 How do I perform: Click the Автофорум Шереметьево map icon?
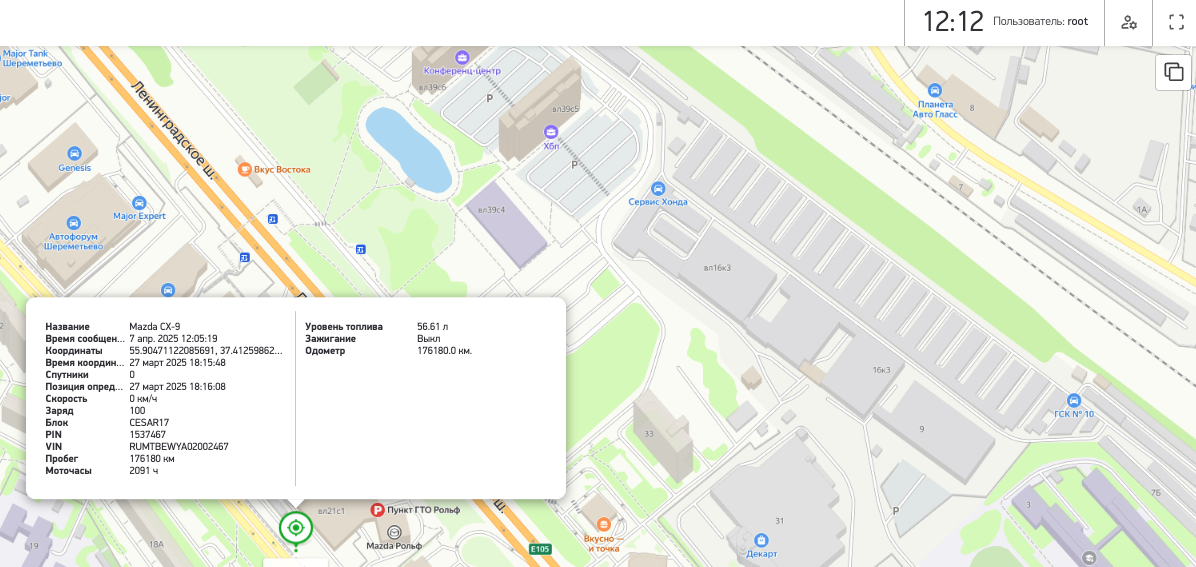coord(73,223)
